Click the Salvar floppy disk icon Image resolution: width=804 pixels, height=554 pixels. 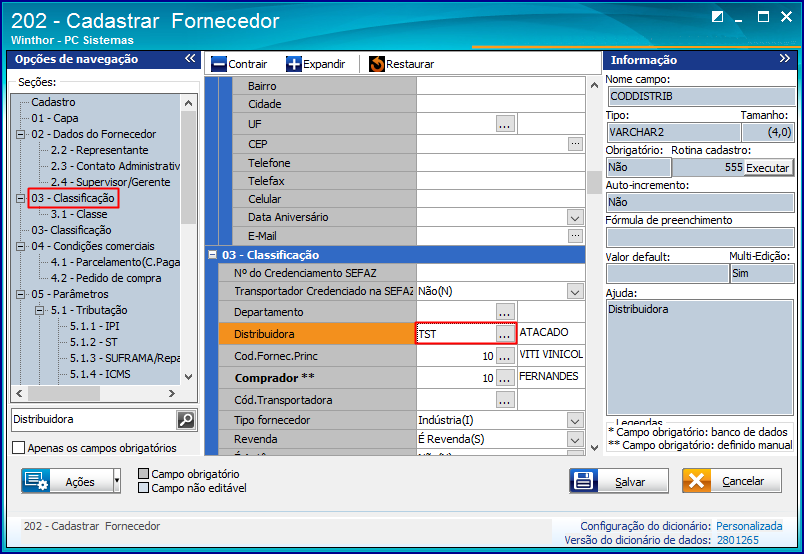[x=584, y=481]
